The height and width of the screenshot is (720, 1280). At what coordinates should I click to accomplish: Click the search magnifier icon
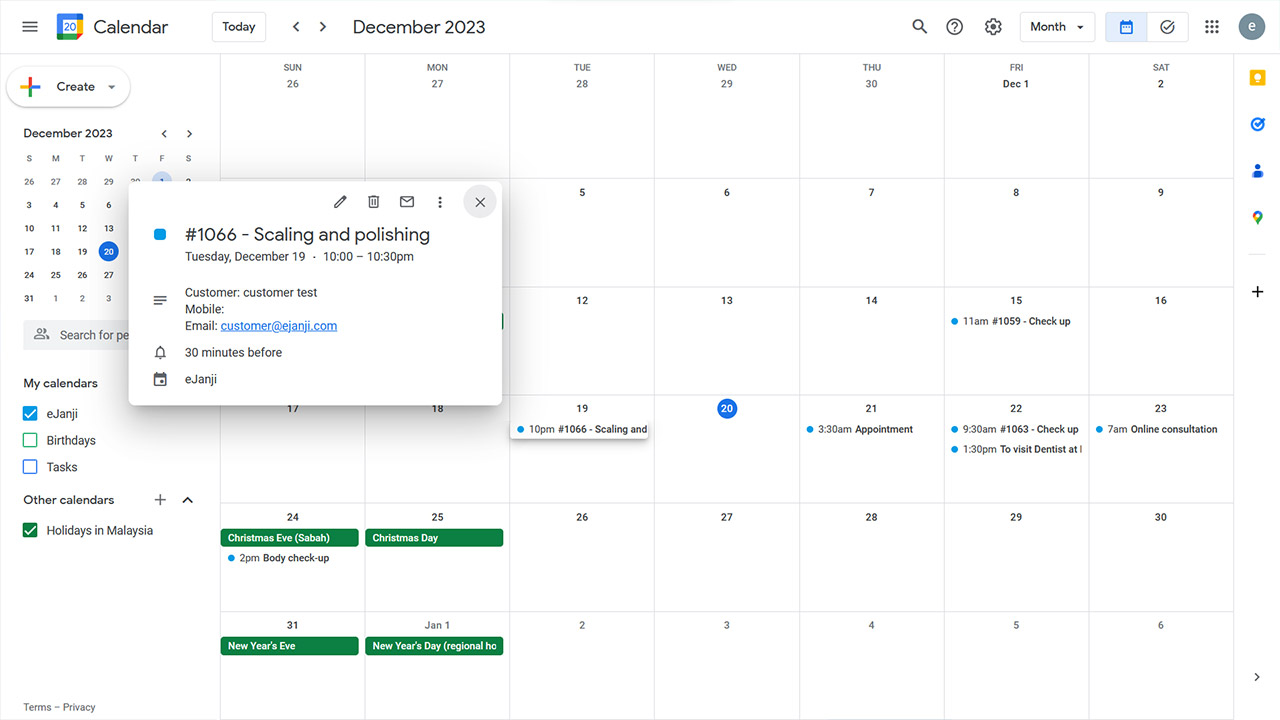click(x=919, y=27)
